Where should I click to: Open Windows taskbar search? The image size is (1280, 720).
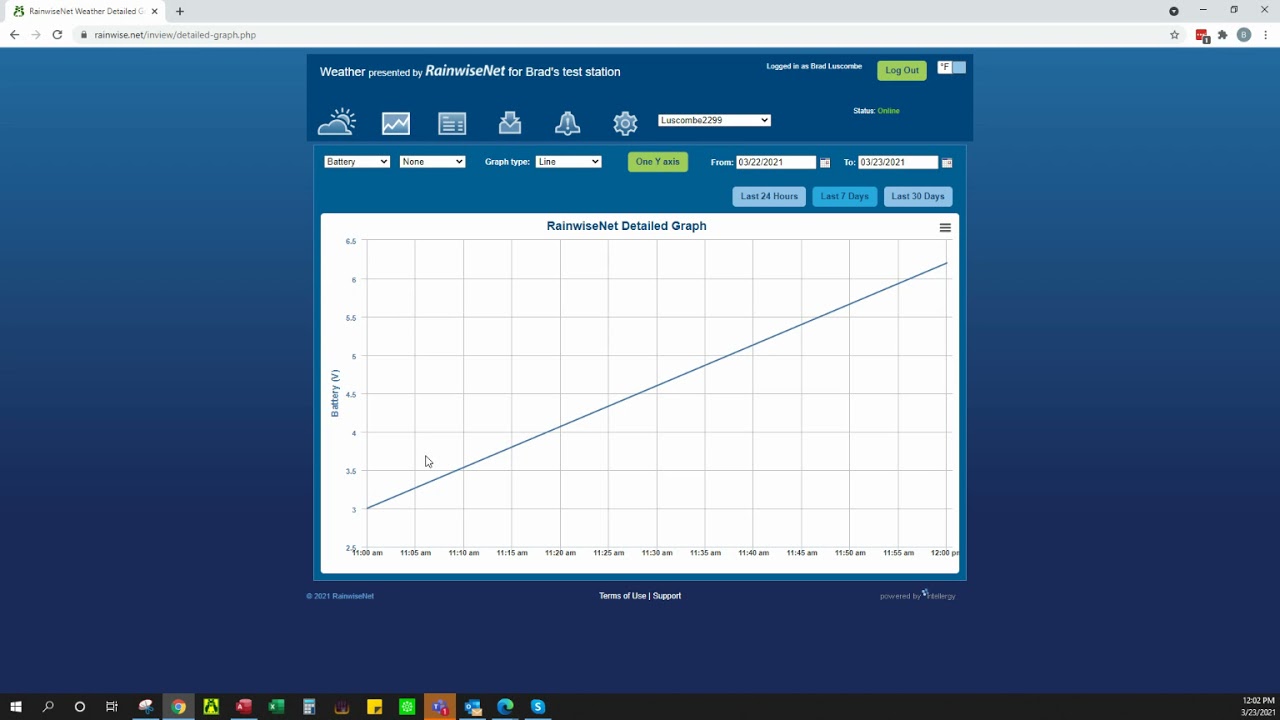(48, 707)
